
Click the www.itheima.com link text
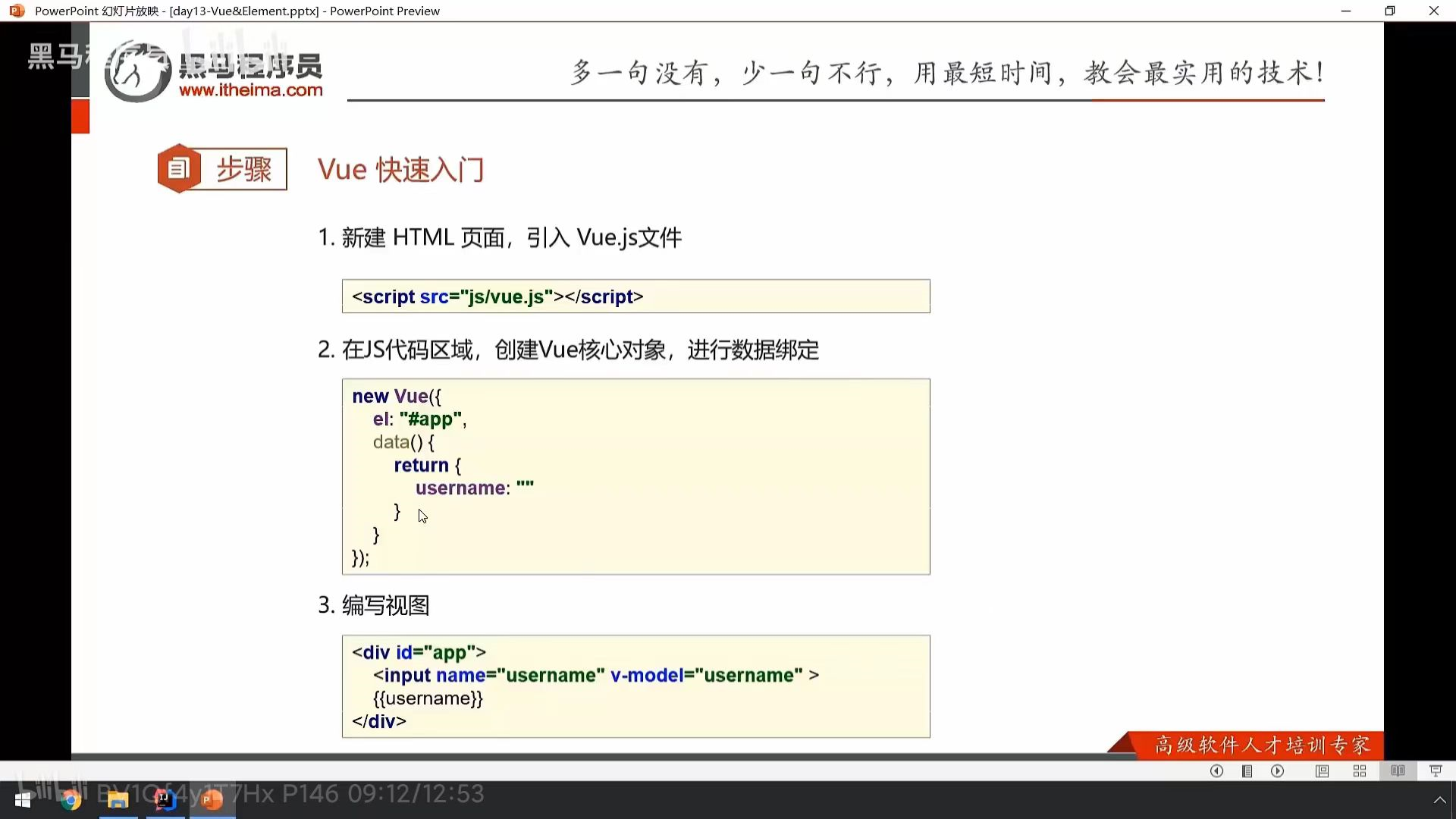click(x=250, y=90)
